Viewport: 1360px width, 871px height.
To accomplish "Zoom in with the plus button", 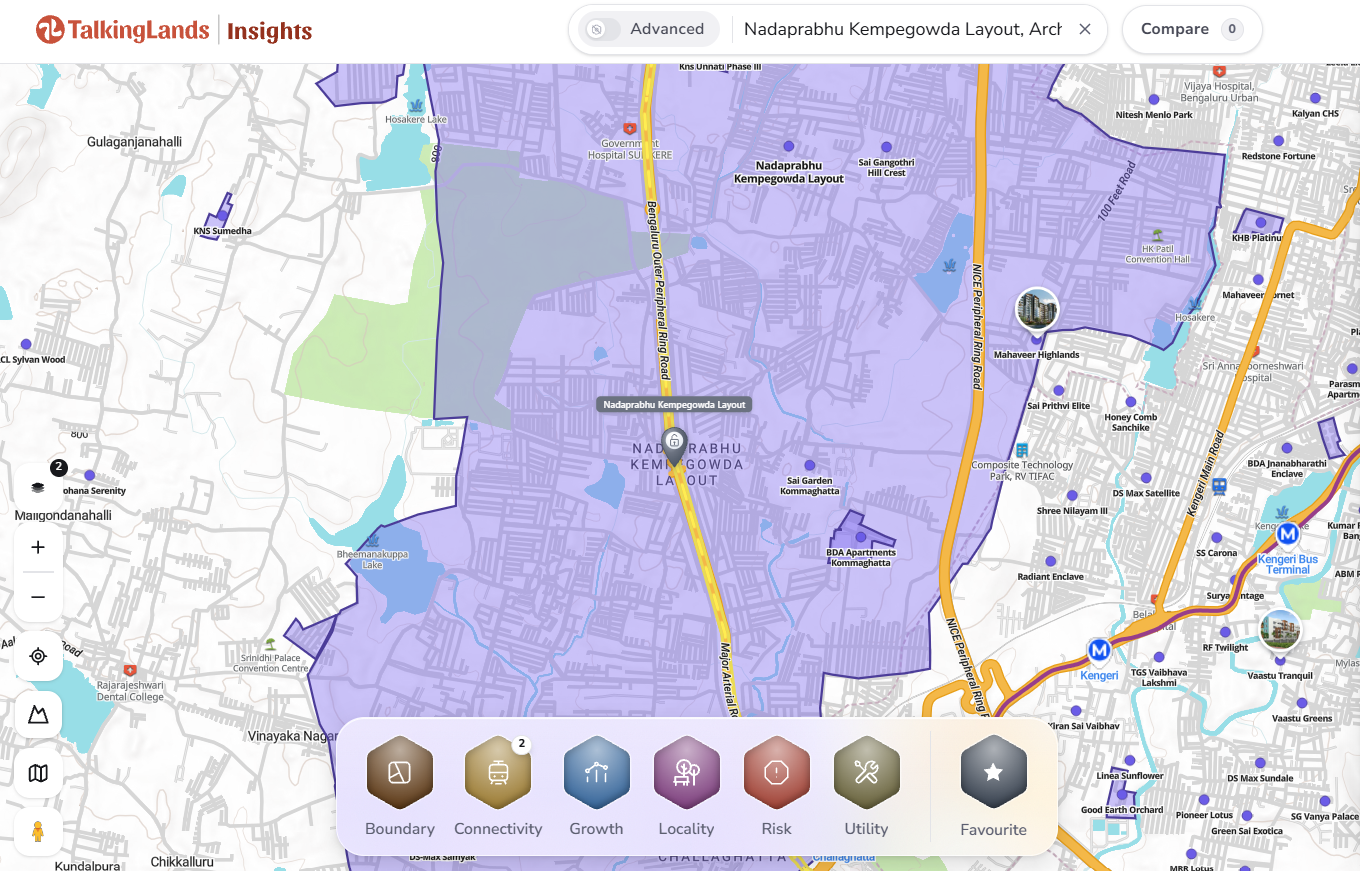I will (x=38, y=547).
